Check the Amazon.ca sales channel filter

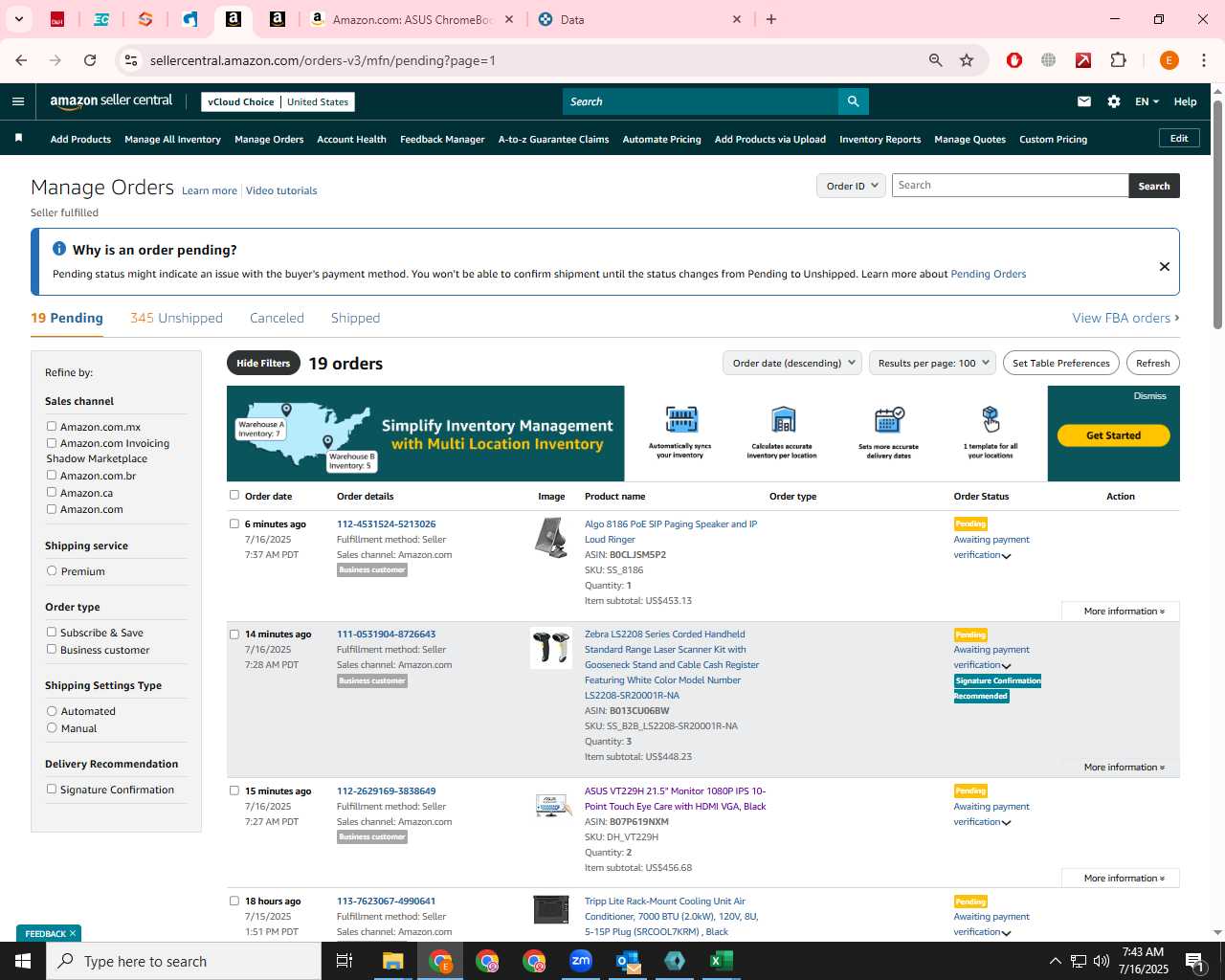52,492
